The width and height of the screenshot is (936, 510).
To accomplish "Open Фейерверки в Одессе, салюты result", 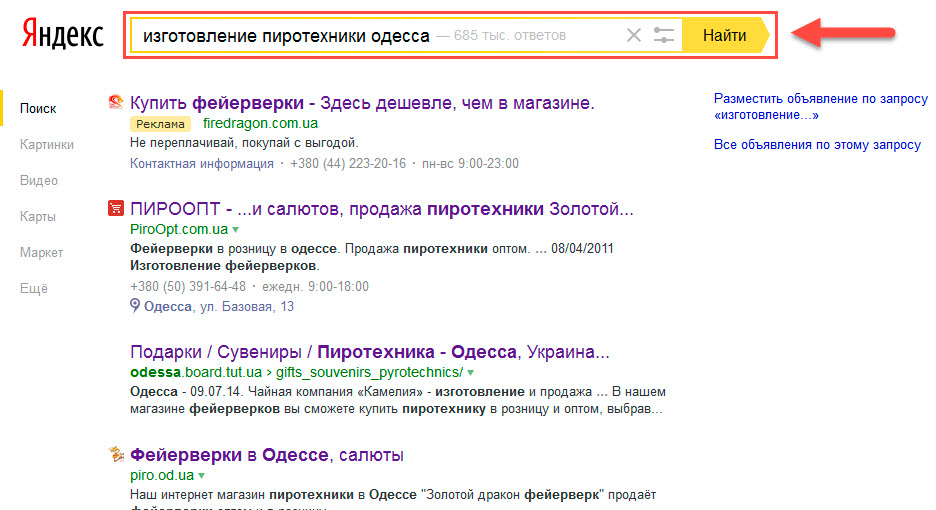I will (267, 455).
